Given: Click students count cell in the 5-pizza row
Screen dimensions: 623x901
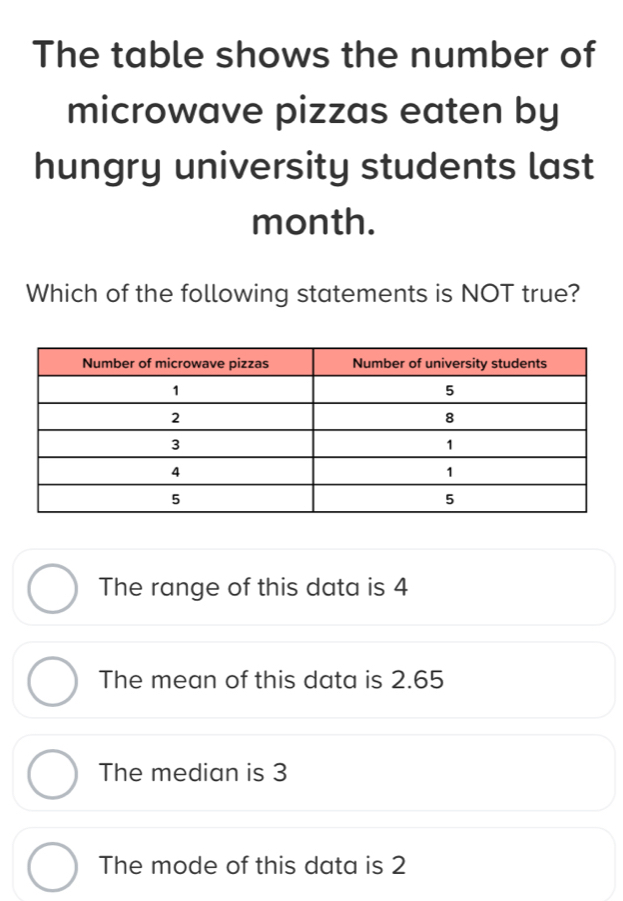Looking at the screenshot, I should click(x=449, y=498).
